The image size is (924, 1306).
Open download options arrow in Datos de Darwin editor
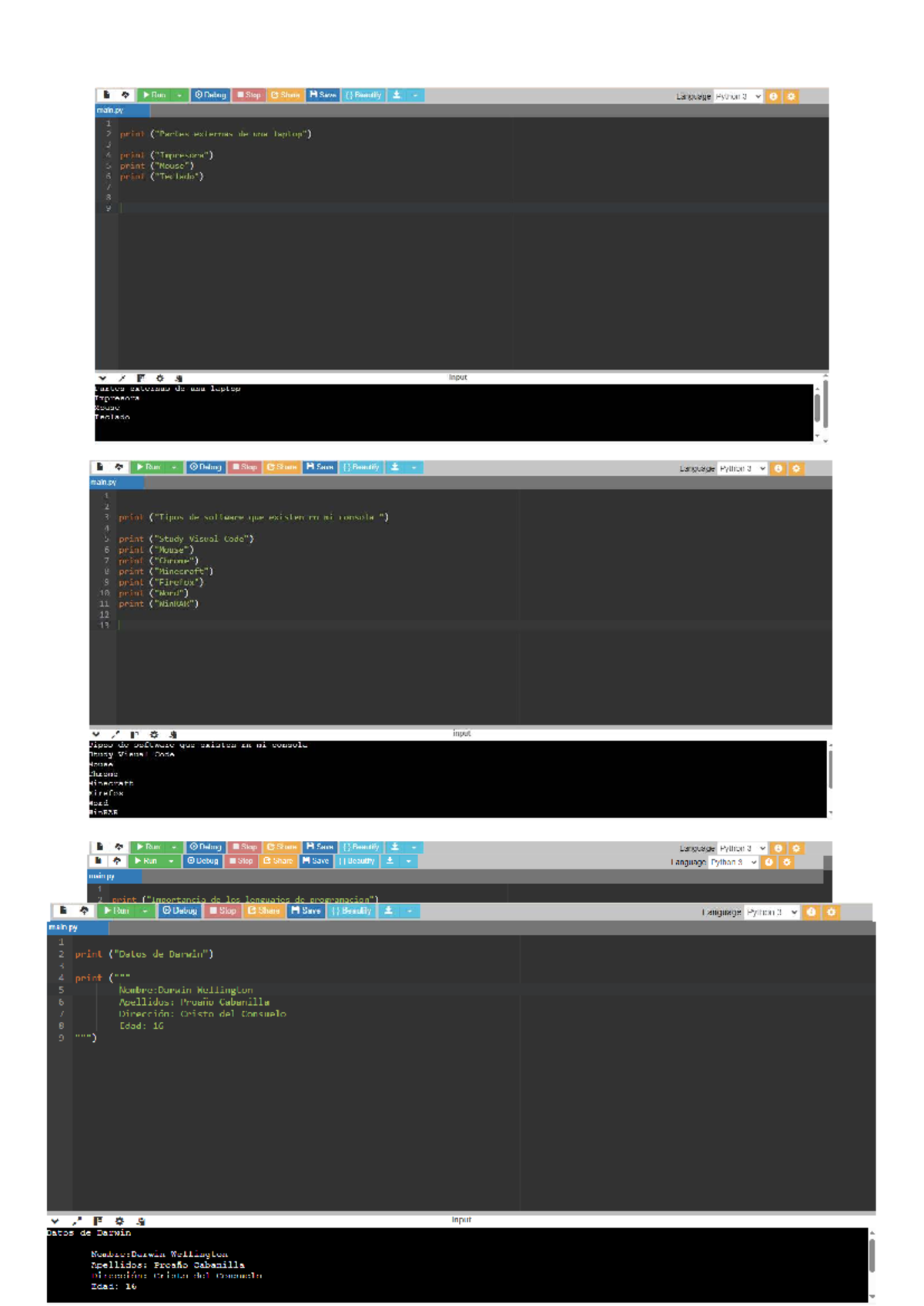click(x=410, y=910)
